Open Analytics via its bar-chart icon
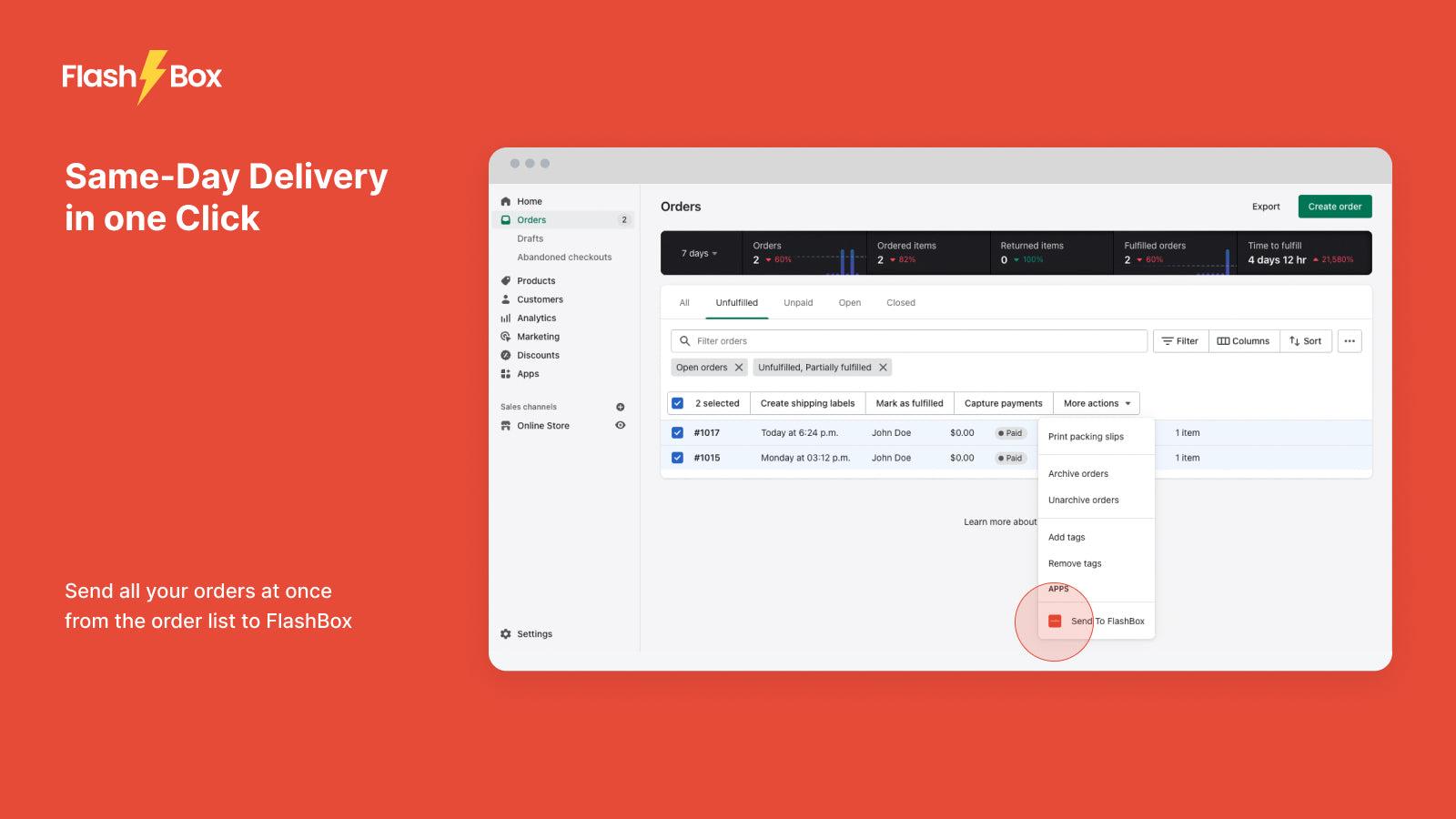1456x819 pixels. click(507, 318)
